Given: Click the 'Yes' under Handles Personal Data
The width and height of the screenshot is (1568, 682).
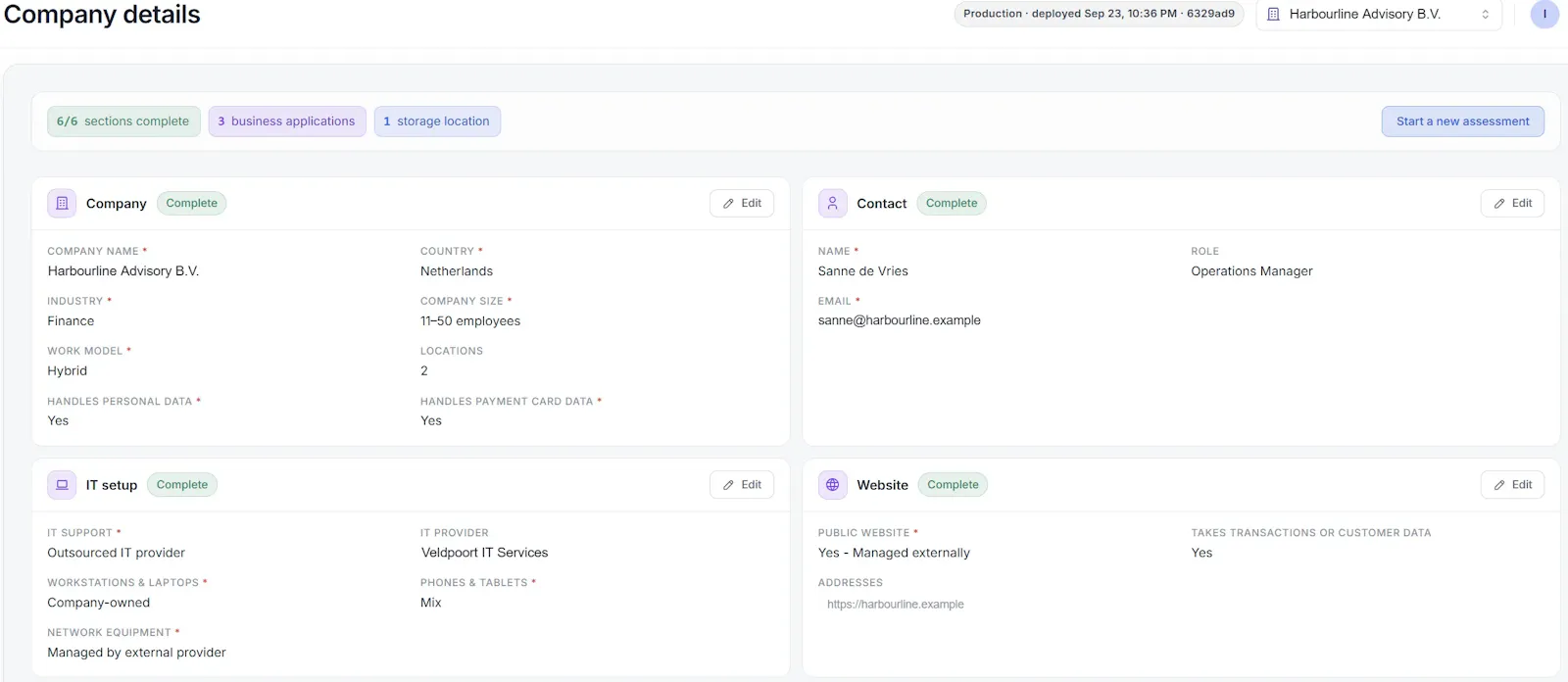Looking at the screenshot, I should (58, 421).
